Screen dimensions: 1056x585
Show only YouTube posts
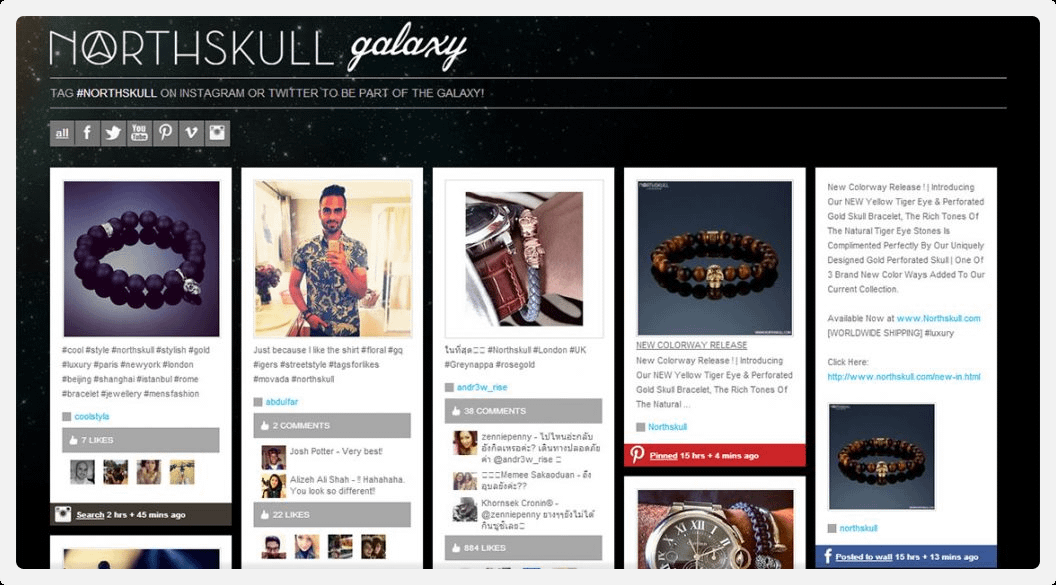(x=139, y=133)
